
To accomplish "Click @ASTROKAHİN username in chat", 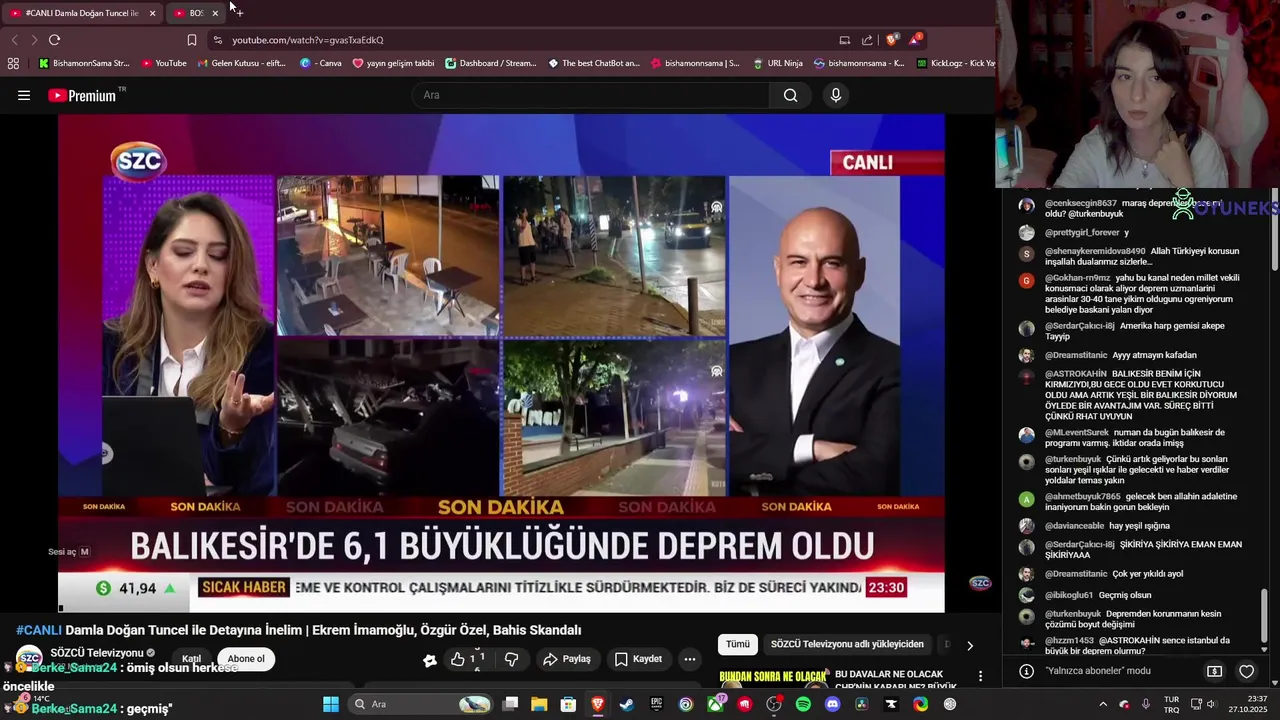I will coord(1076,374).
